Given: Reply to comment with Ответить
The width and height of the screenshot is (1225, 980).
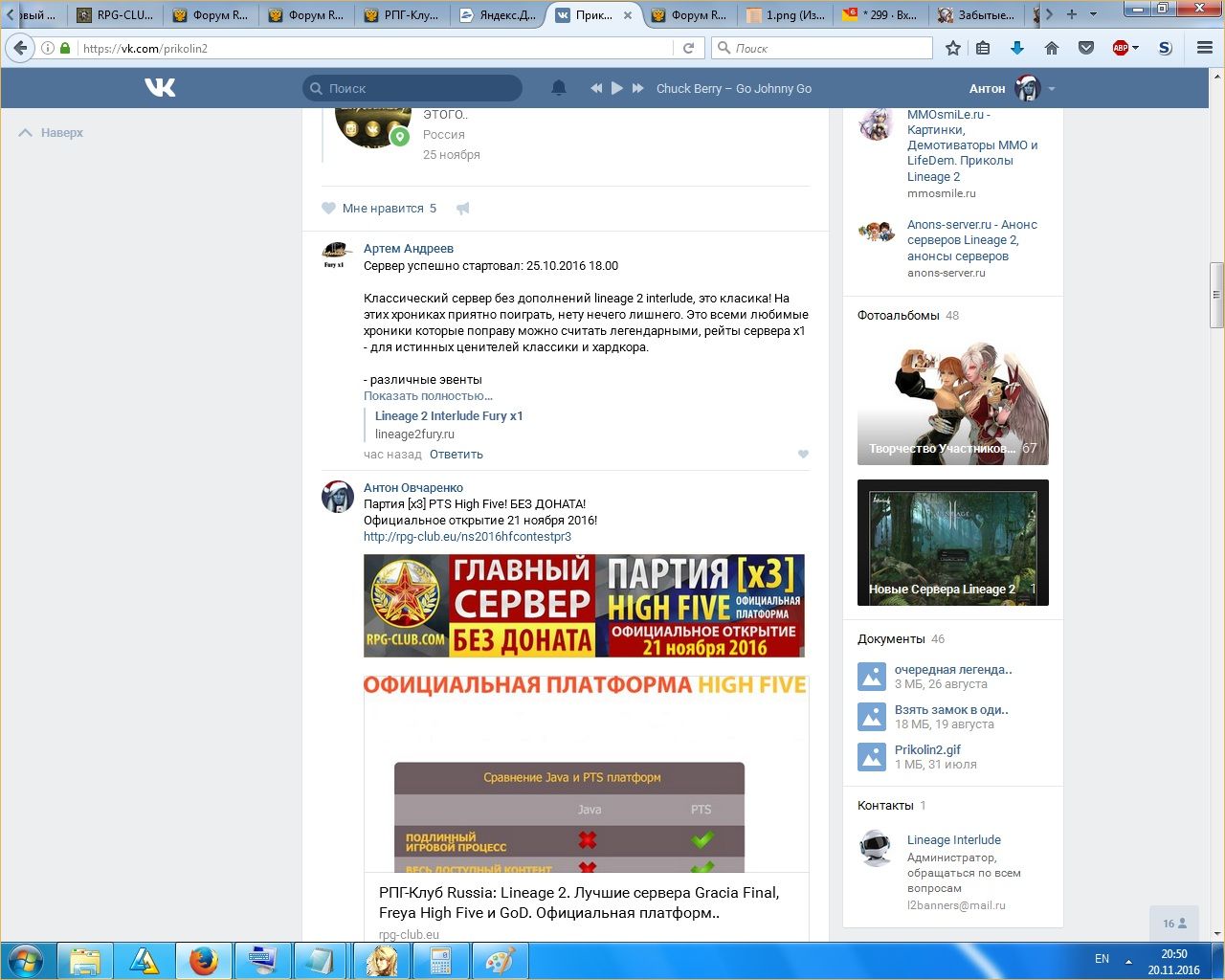Looking at the screenshot, I should tap(456, 455).
